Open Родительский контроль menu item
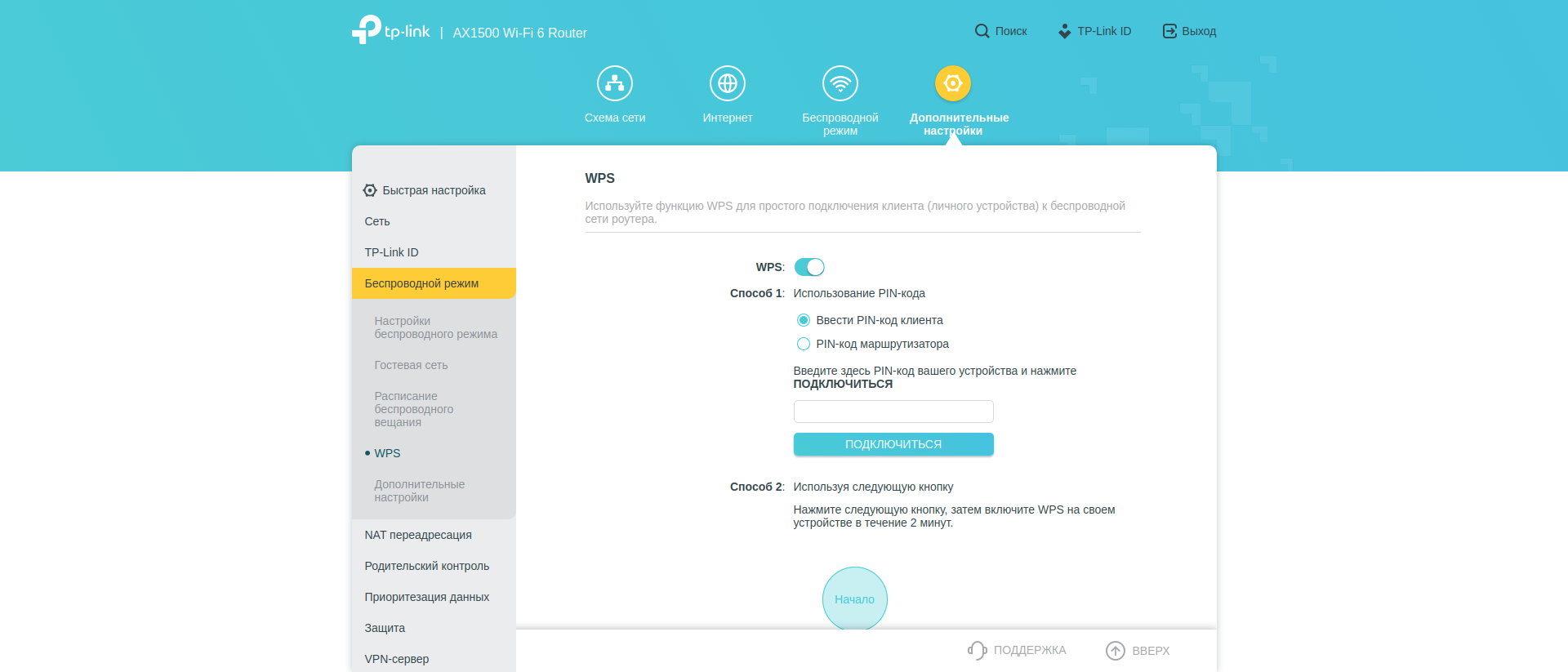 point(426,566)
